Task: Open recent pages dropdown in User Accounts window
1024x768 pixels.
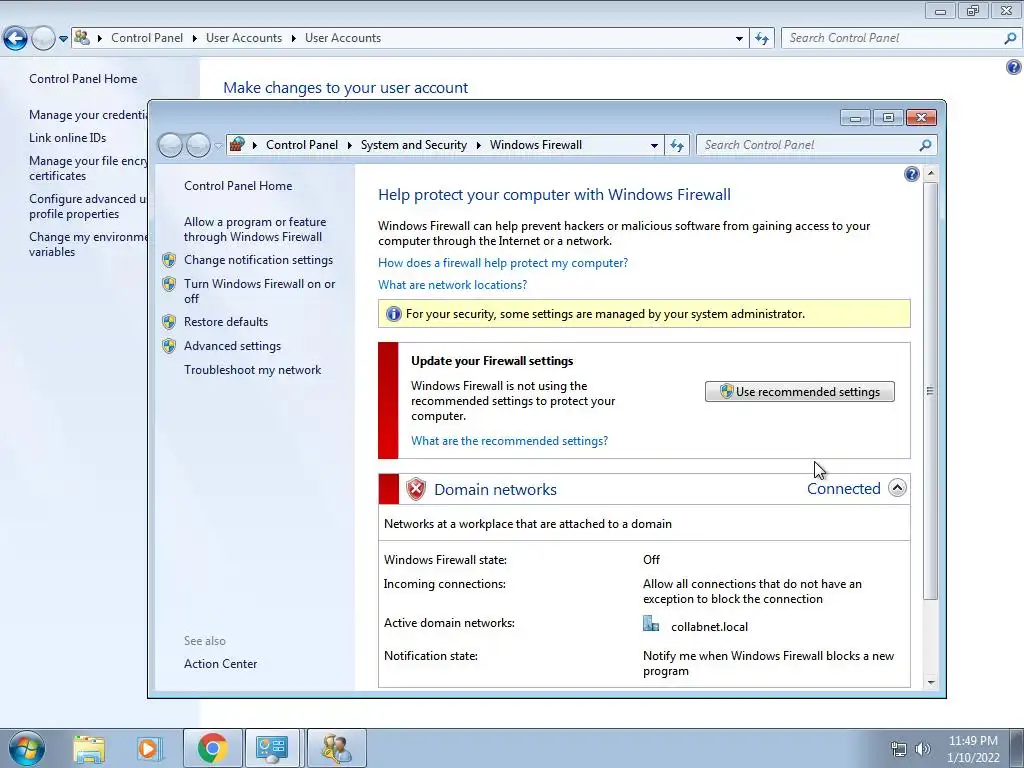Action: [x=63, y=39]
